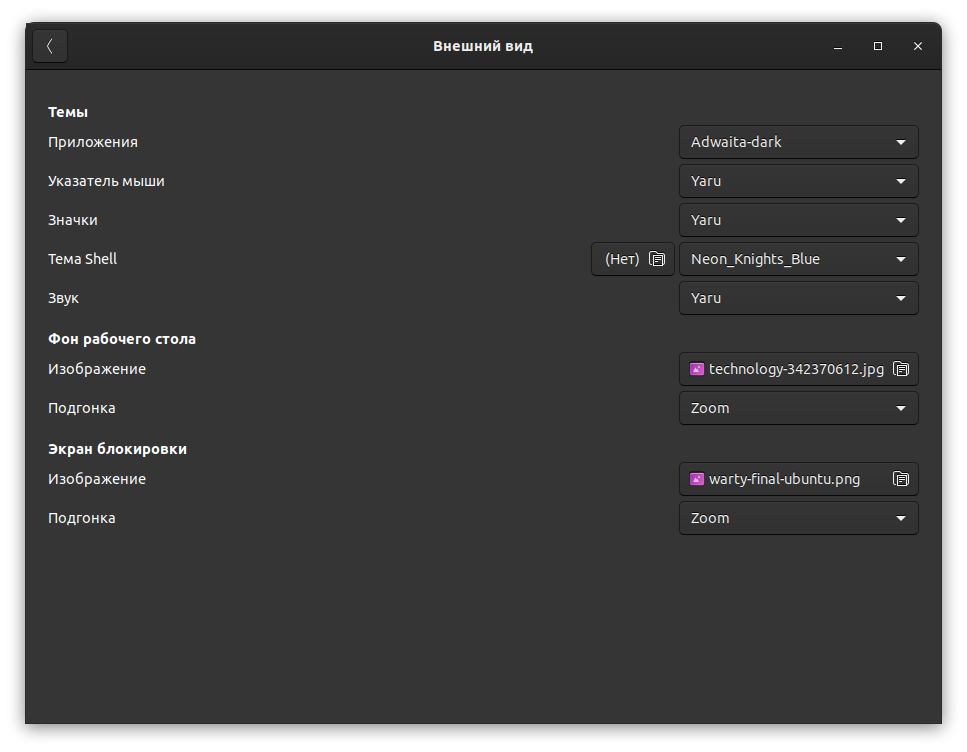Open the Значки icon theme dropdown
967x752 pixels.
point(798,220)
